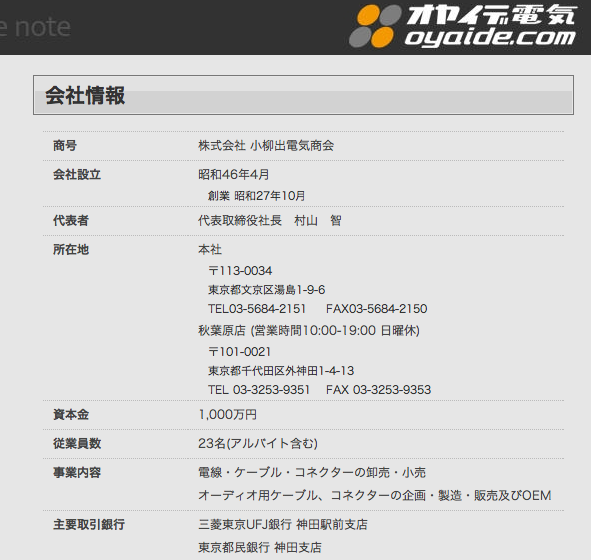Select the line mentioning 販売及びOEM
The image size is (591, 560).
pos(375,495)
